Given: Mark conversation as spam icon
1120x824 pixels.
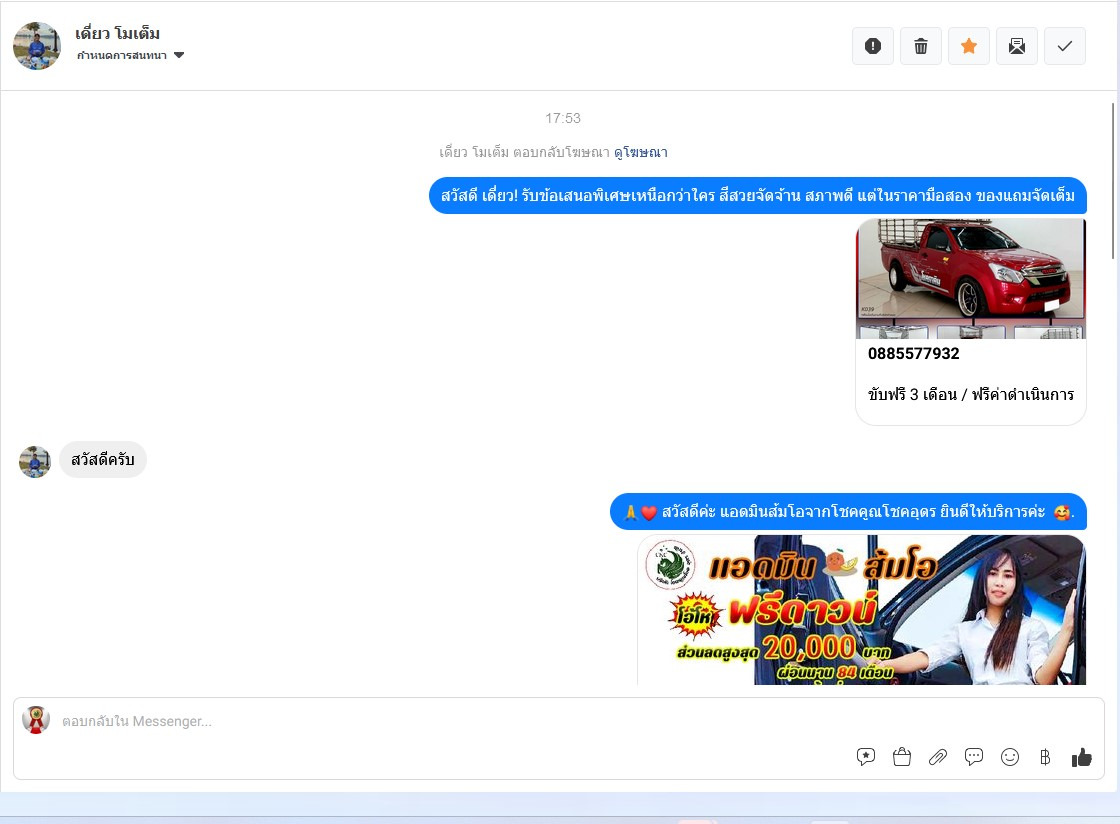Looking at the screenshot, I should point(872,46).
